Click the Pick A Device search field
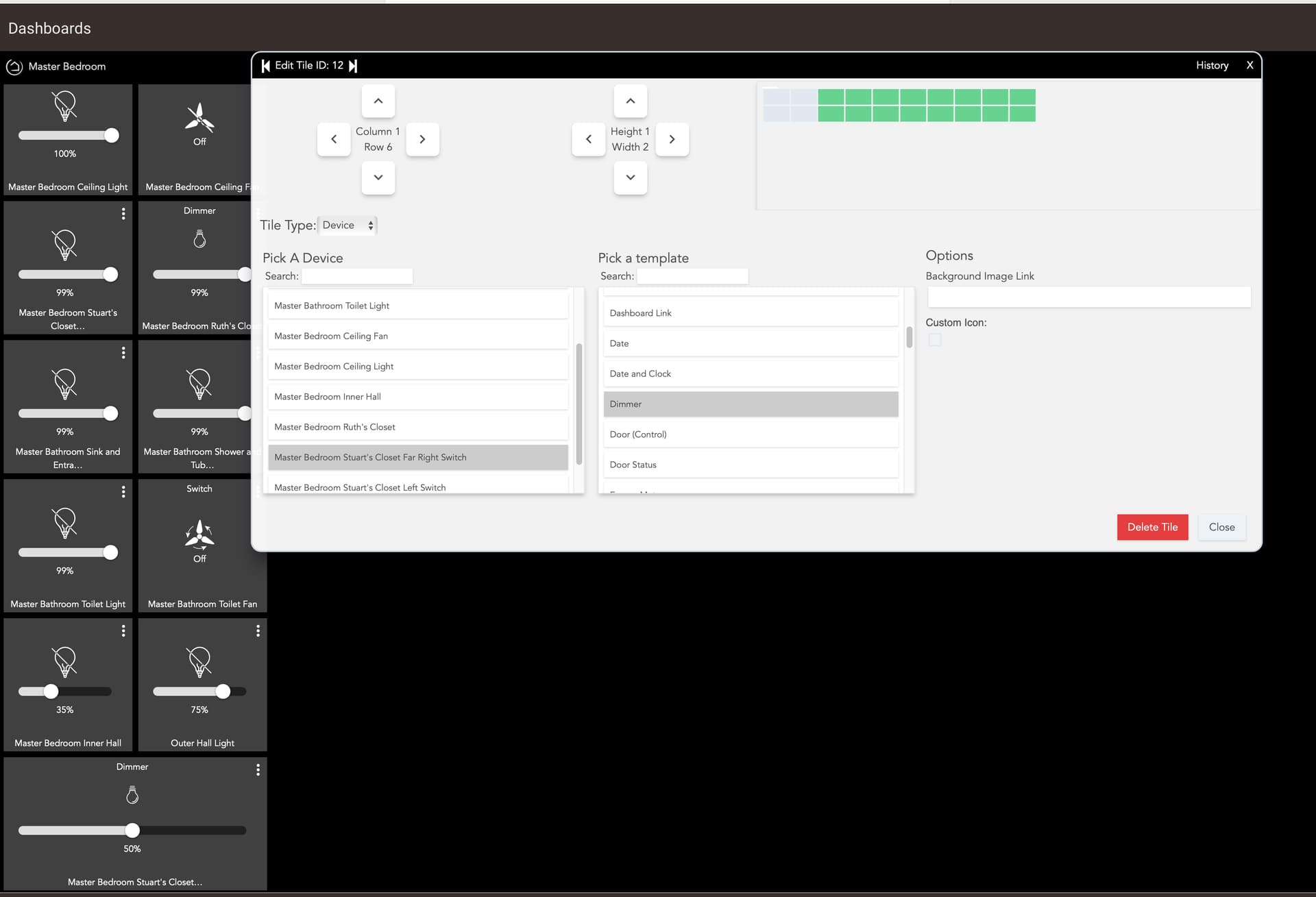This screenshot has height=897, width=1316. 357,276
